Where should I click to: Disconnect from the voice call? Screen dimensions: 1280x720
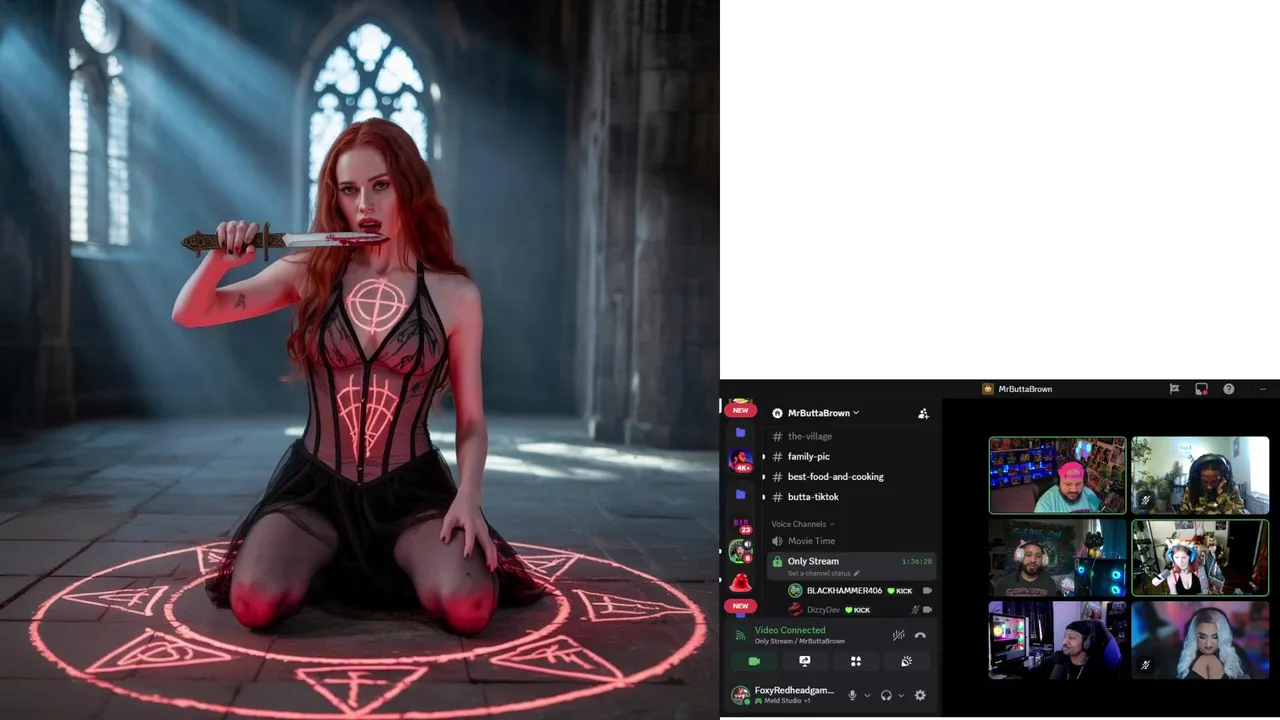coord(920,635)
